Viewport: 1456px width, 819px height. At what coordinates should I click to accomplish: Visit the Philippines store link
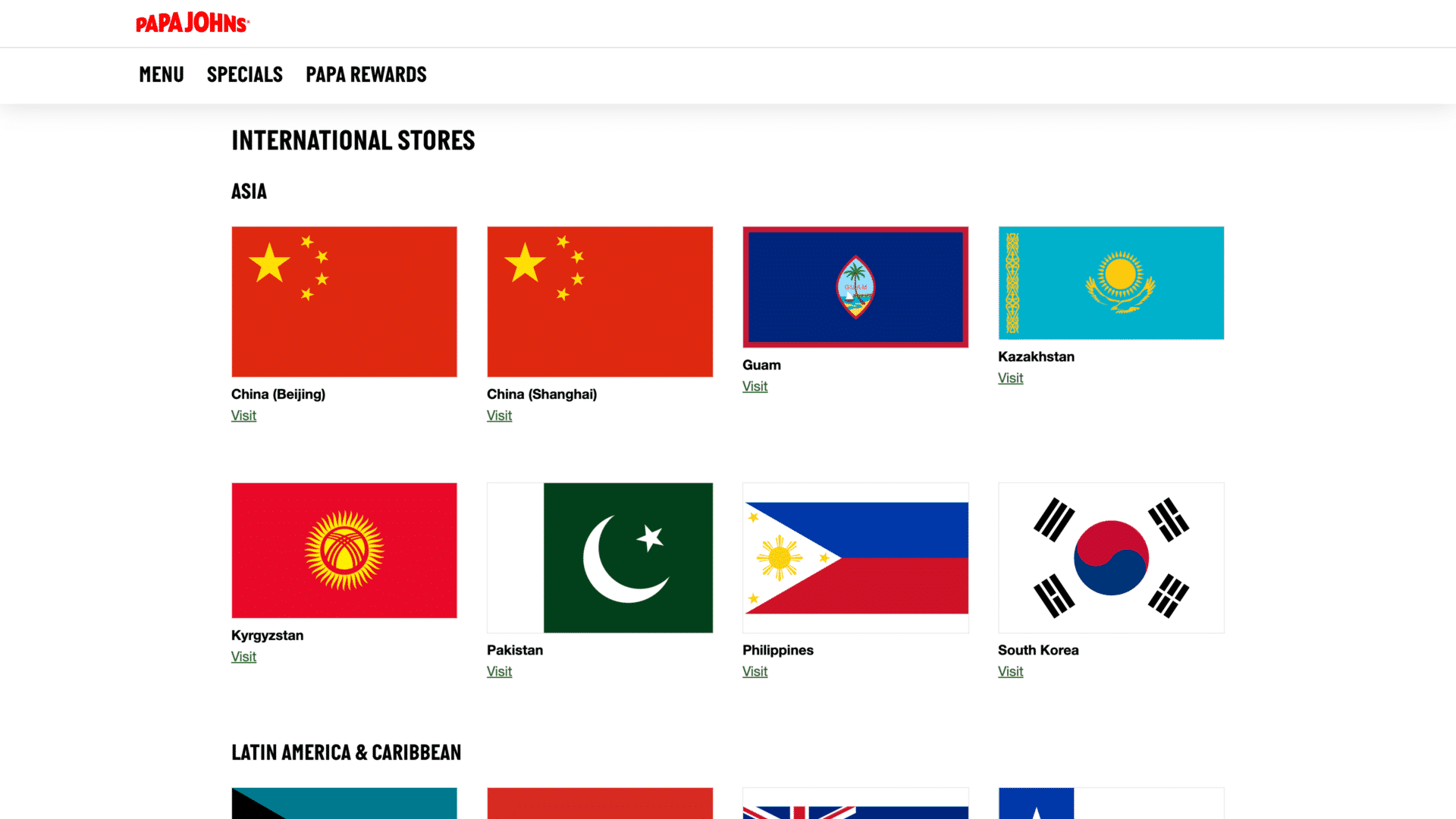[755, 671]
